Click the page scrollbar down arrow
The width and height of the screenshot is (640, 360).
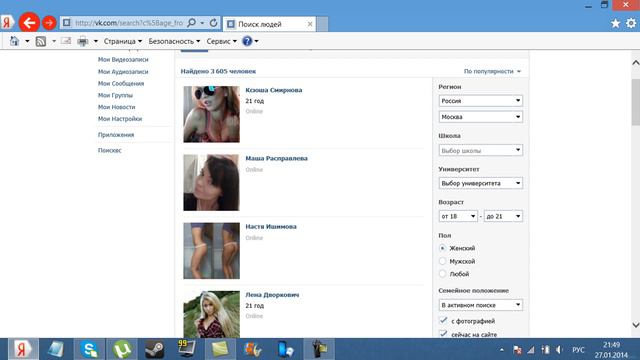(636, 325)
